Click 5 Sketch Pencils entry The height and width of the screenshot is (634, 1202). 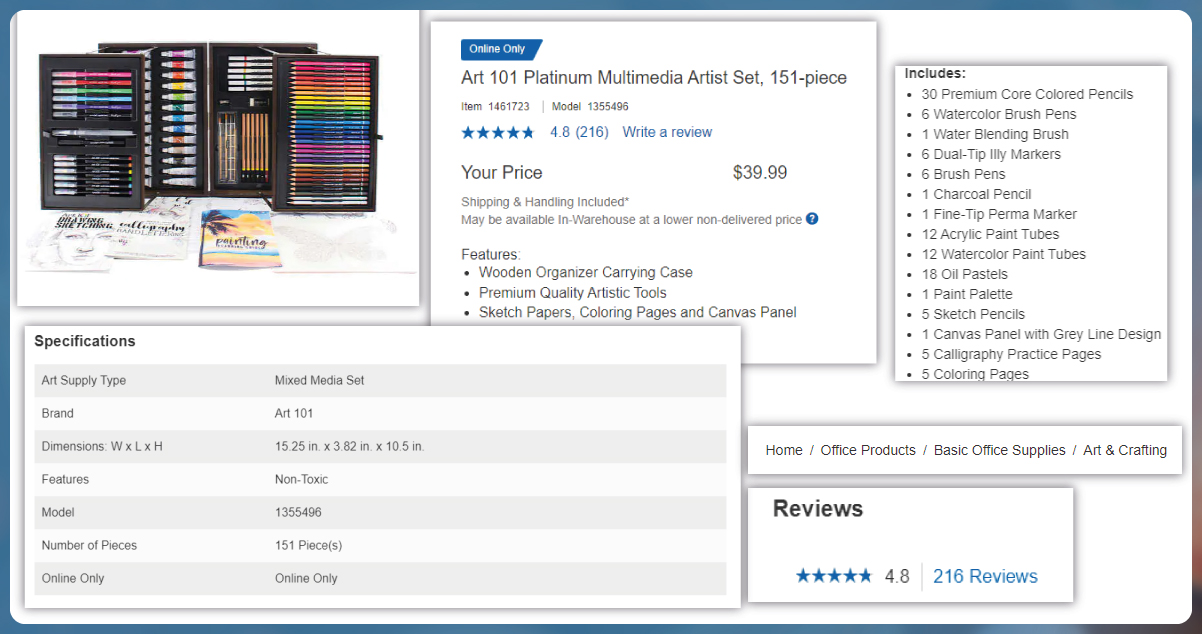tap(973, 314)
